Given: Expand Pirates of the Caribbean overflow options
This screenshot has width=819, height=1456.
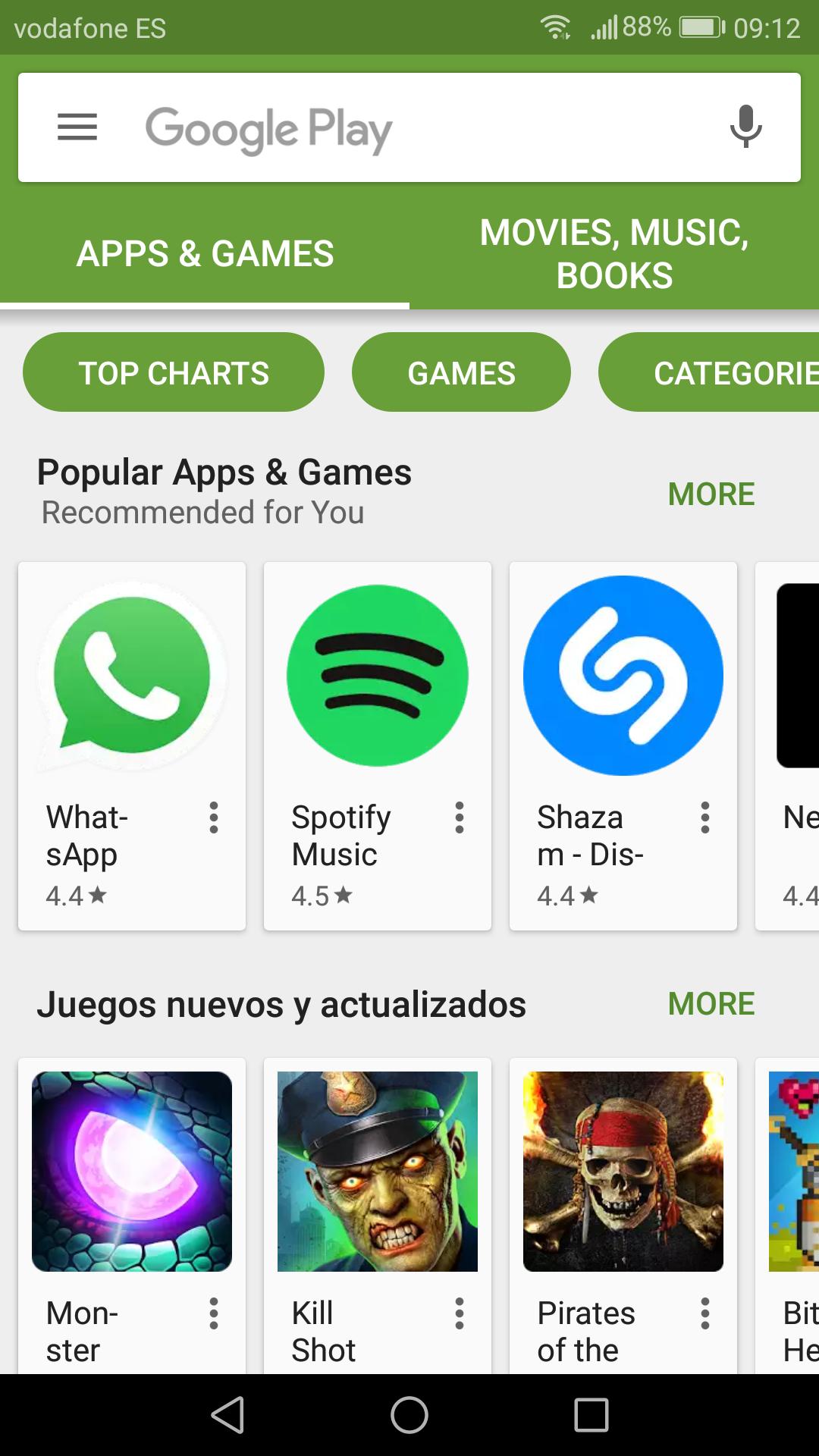Looking at the screenshot, I should (x=705, y=1313).
